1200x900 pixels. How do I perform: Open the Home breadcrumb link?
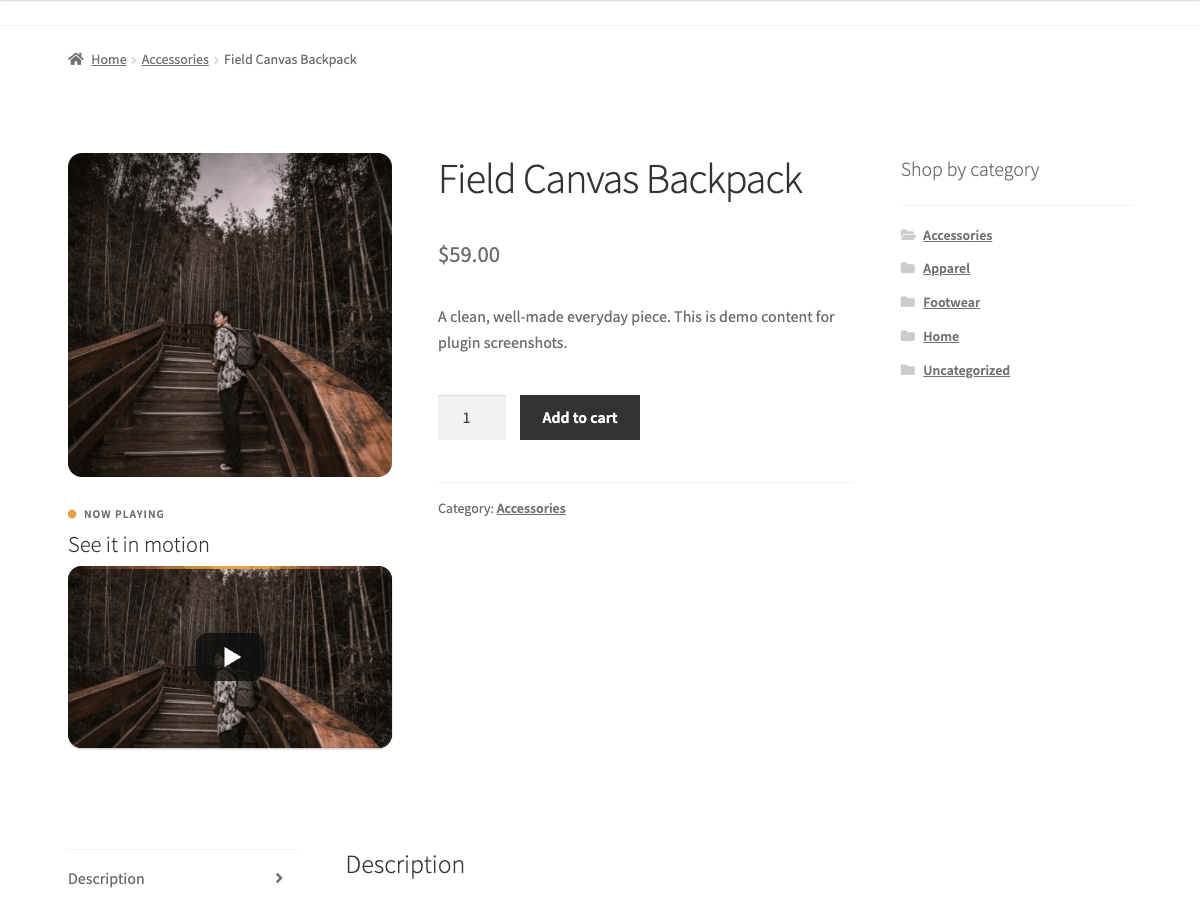108,59
